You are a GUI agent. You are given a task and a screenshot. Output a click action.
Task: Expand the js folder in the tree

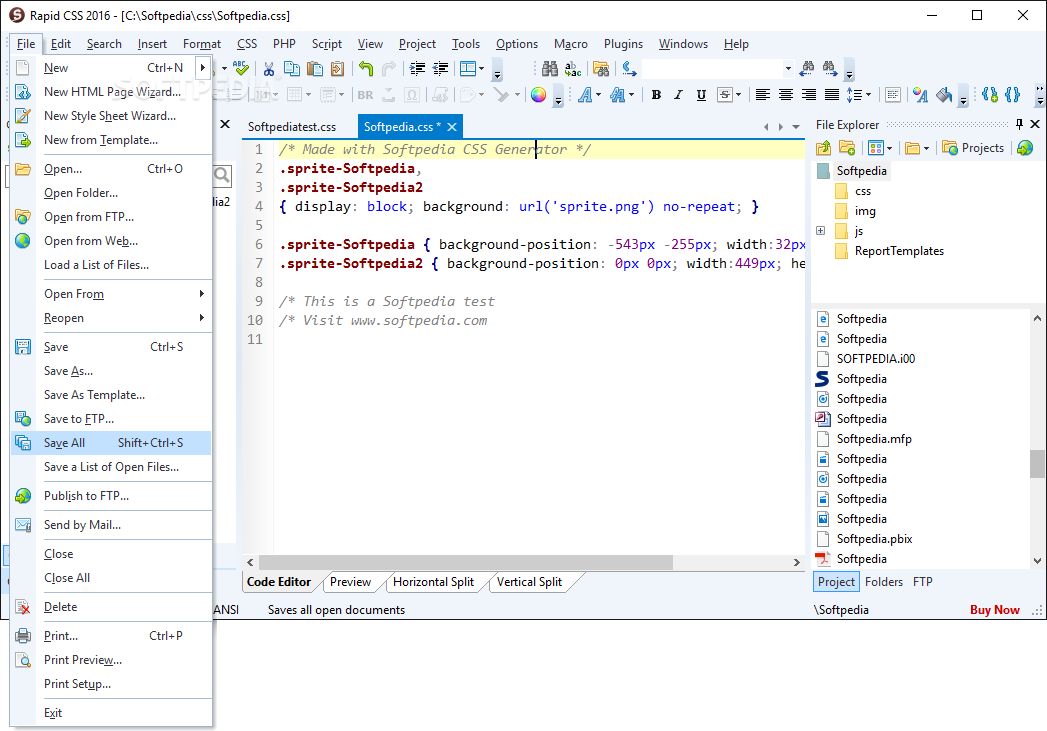point(821,231)
